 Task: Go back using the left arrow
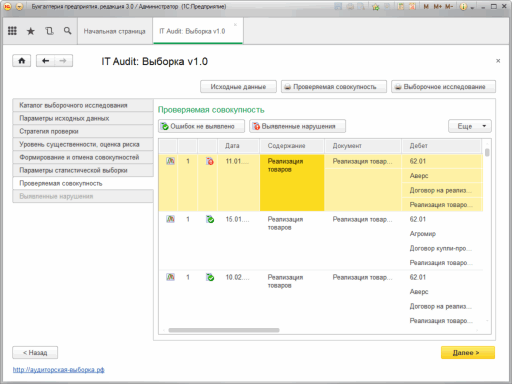tap(45, 61)
